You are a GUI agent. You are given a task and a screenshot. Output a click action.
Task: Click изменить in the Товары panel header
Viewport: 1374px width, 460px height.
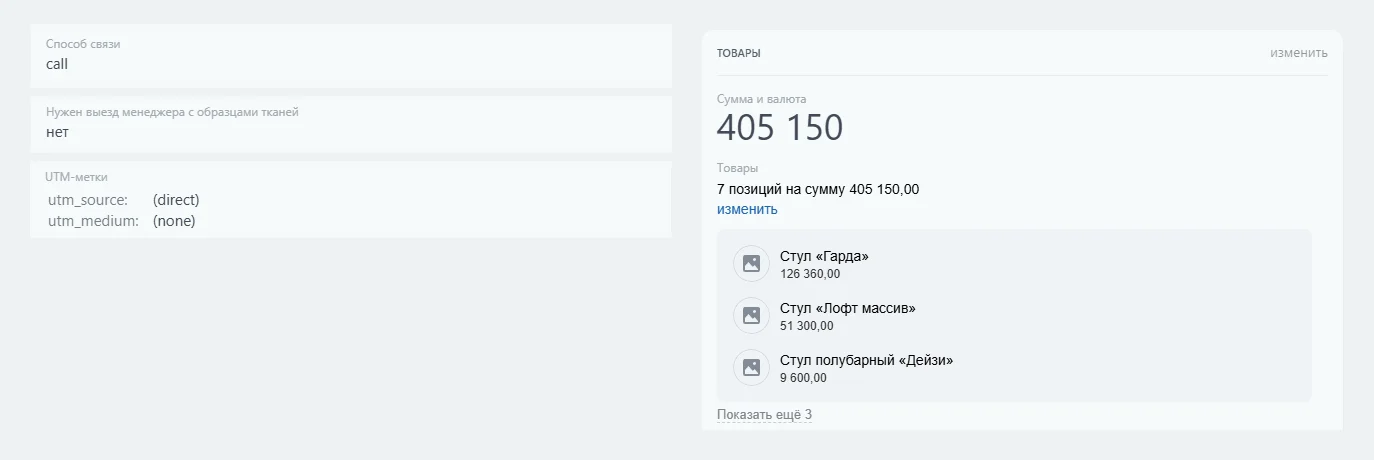tap(1299, 53)
